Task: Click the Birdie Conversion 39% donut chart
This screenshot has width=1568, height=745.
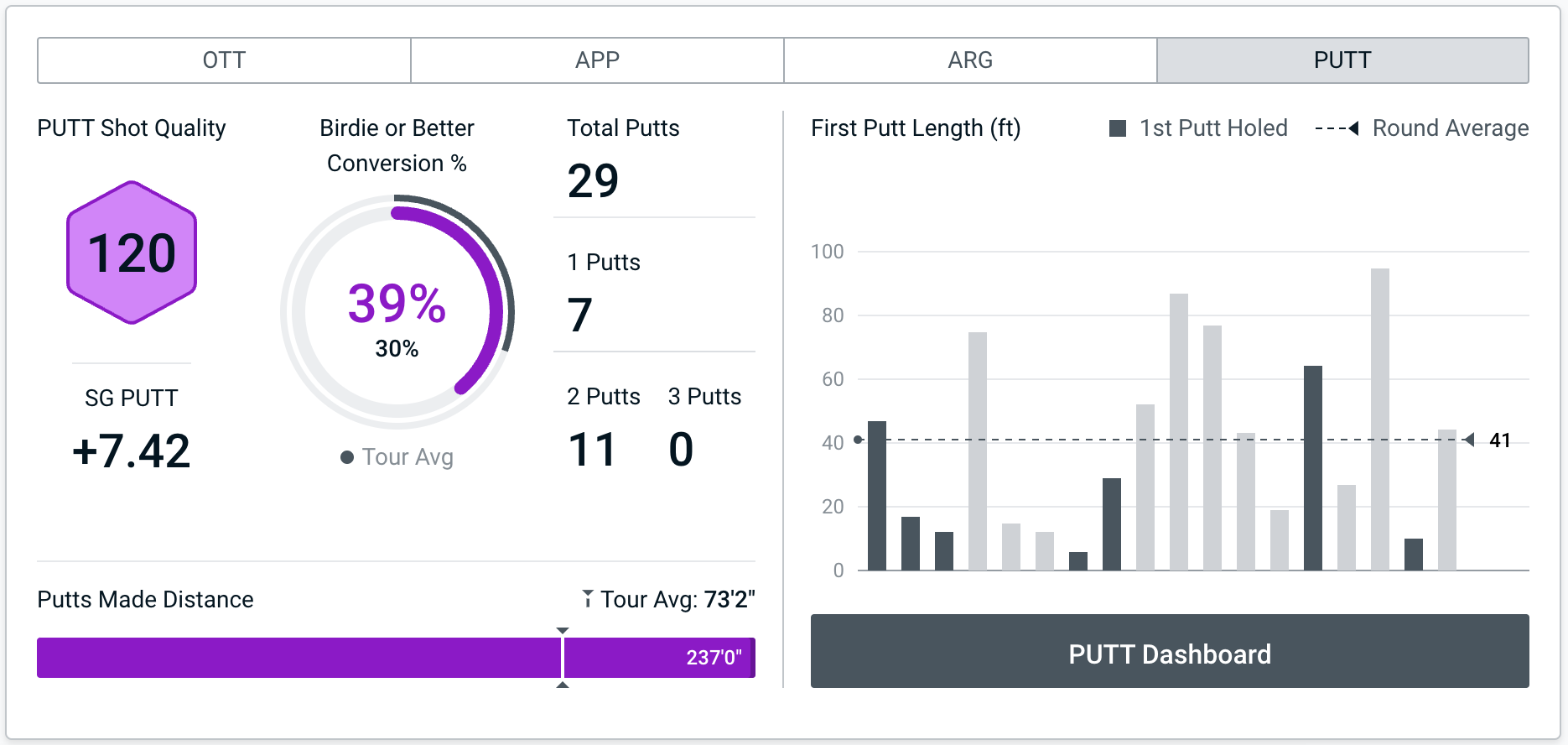Action: [x=397, y=312]
